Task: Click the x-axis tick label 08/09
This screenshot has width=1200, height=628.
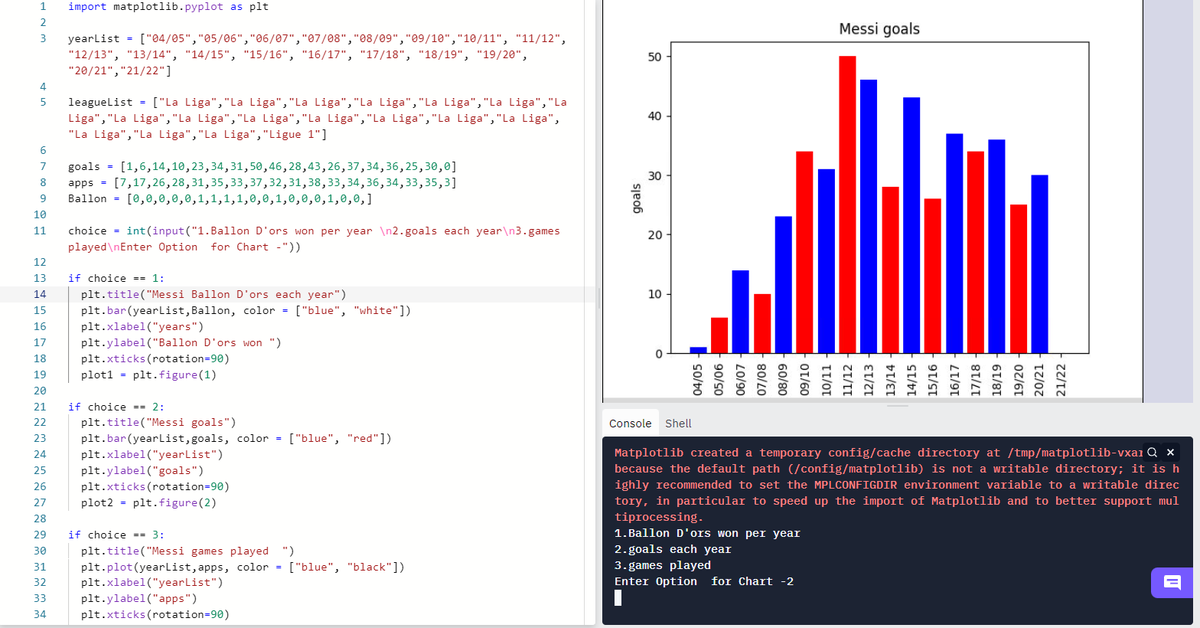Action: pos(784,380)
